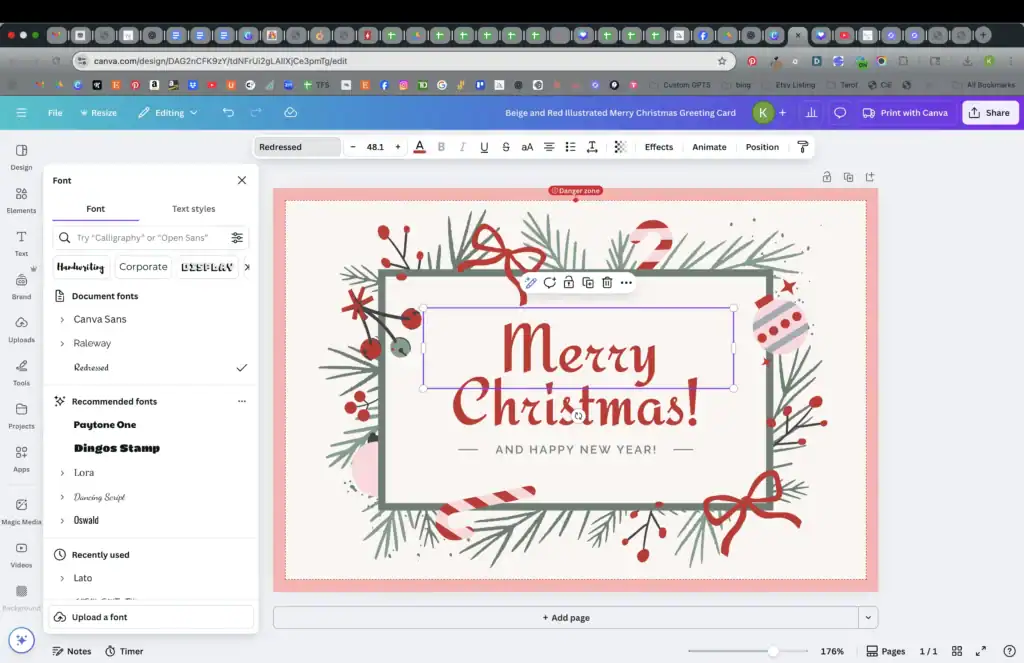The image size is (1024, 663).
Task: Open the Magic Media panel
Action: 20,508
